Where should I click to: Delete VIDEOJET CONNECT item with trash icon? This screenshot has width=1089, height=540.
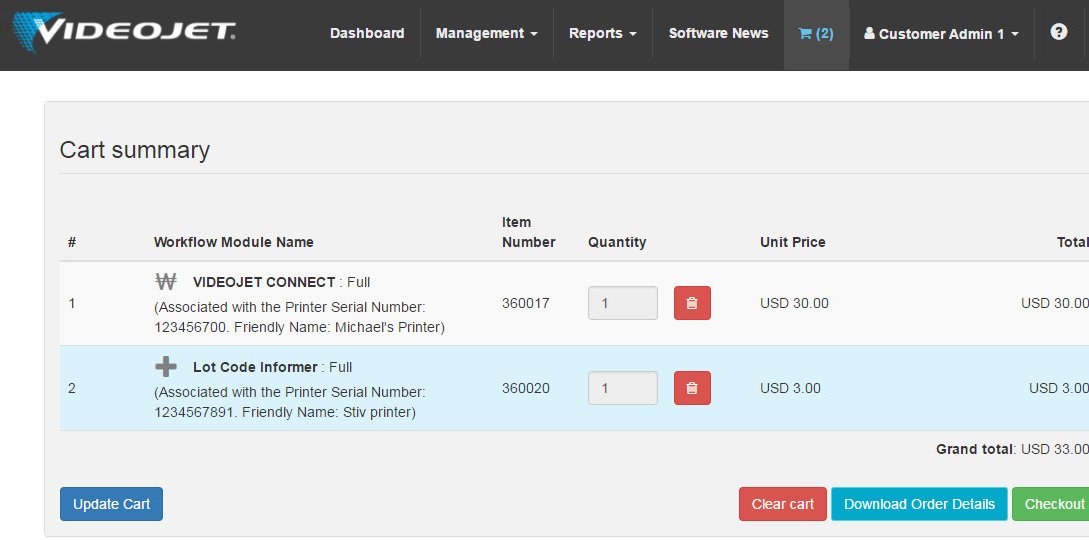tap(692, 303)
